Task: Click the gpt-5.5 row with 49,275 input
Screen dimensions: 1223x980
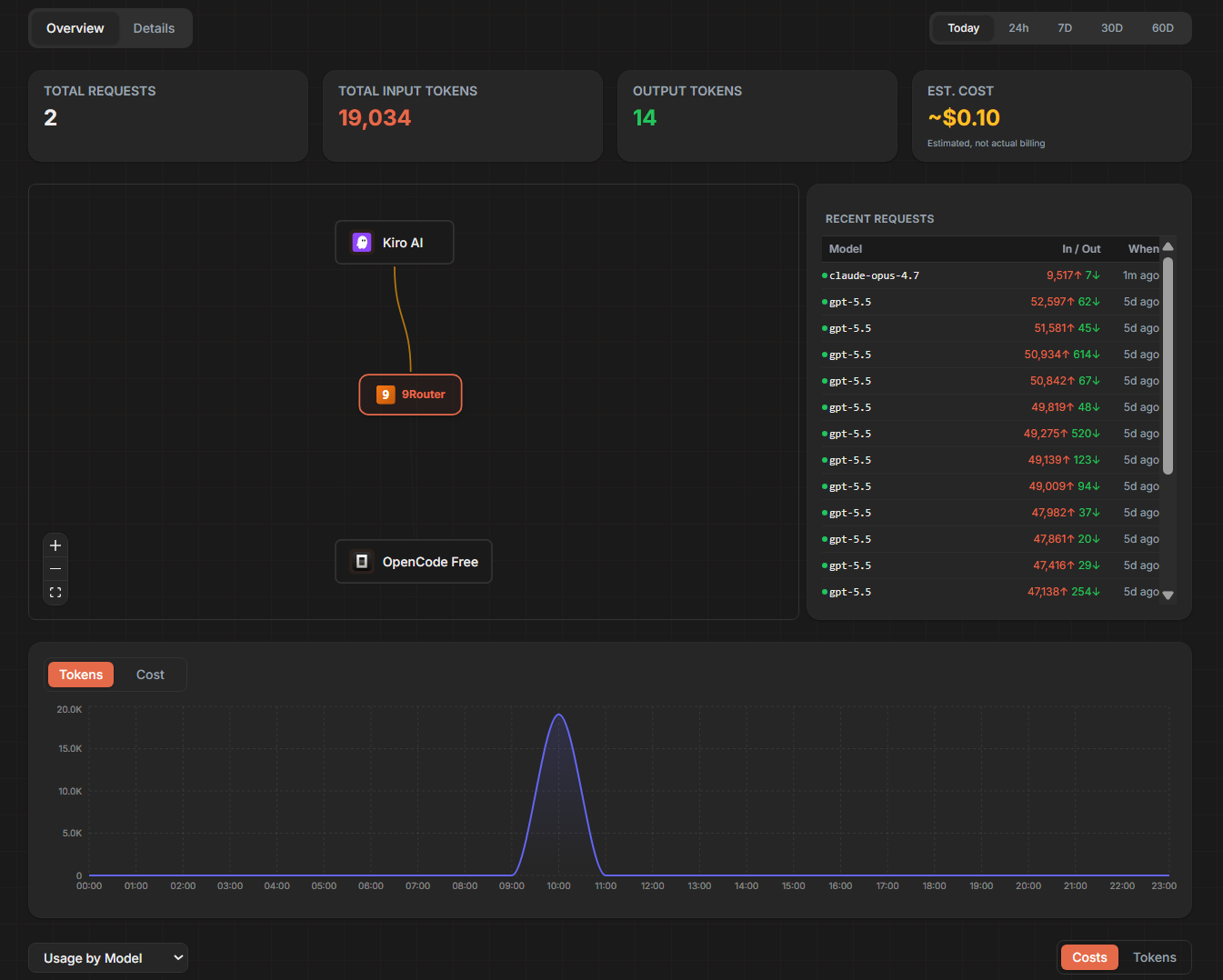Action: pos(991,434)
